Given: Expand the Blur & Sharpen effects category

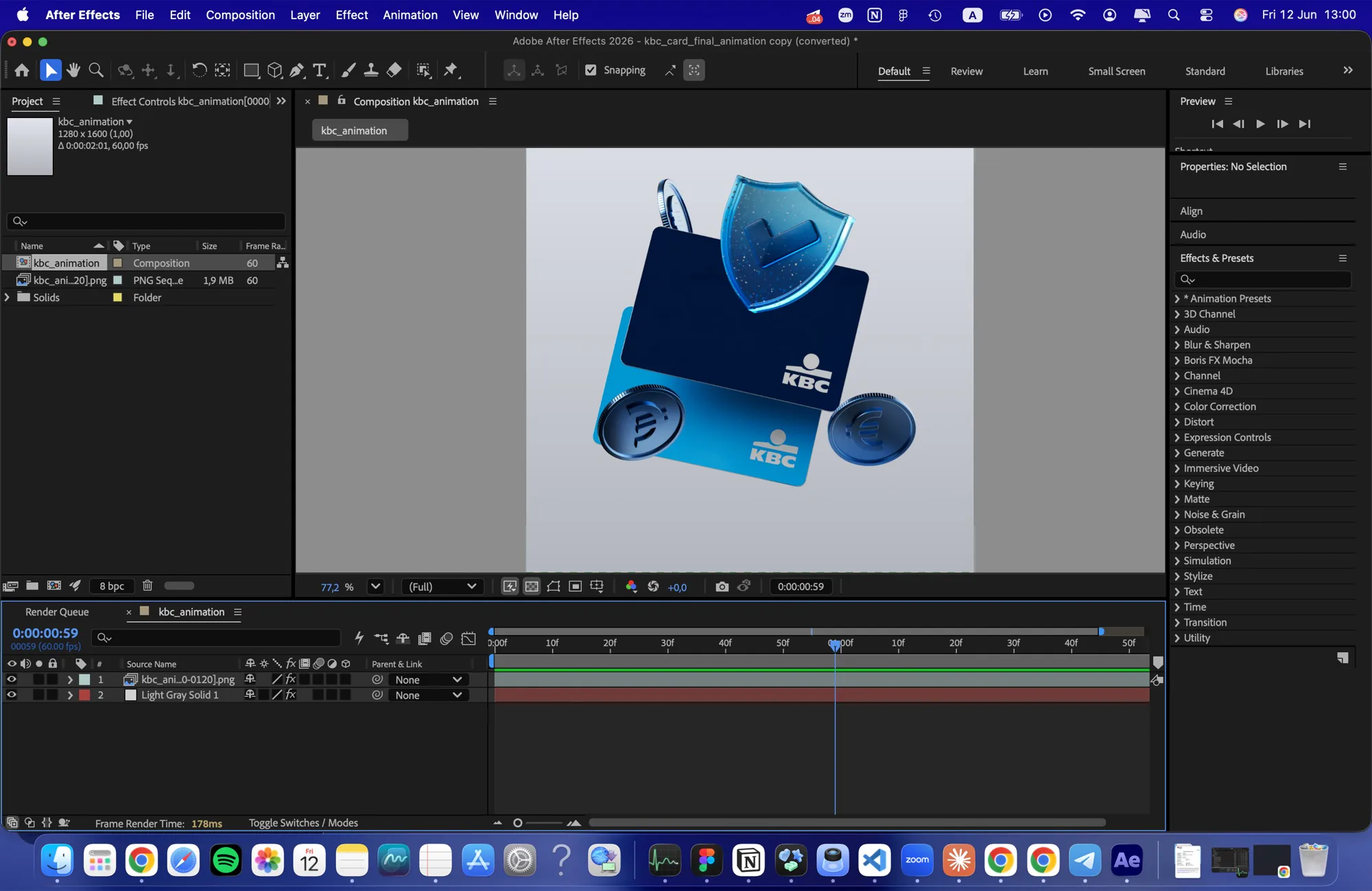Looking at the screenshot, I should coord(1177,345).
